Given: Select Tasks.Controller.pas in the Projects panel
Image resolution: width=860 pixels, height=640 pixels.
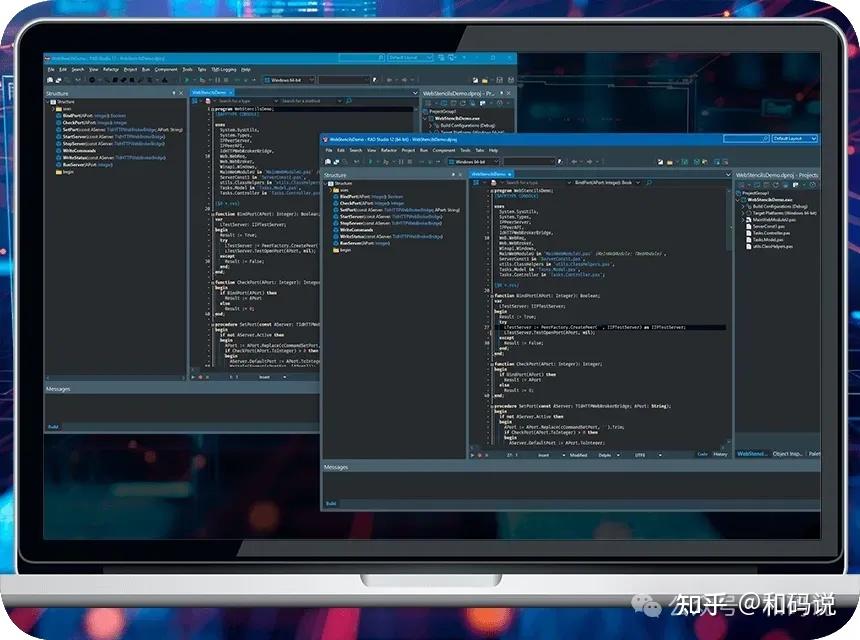Looking at the screenshot, I should click(x=771, y=234).
